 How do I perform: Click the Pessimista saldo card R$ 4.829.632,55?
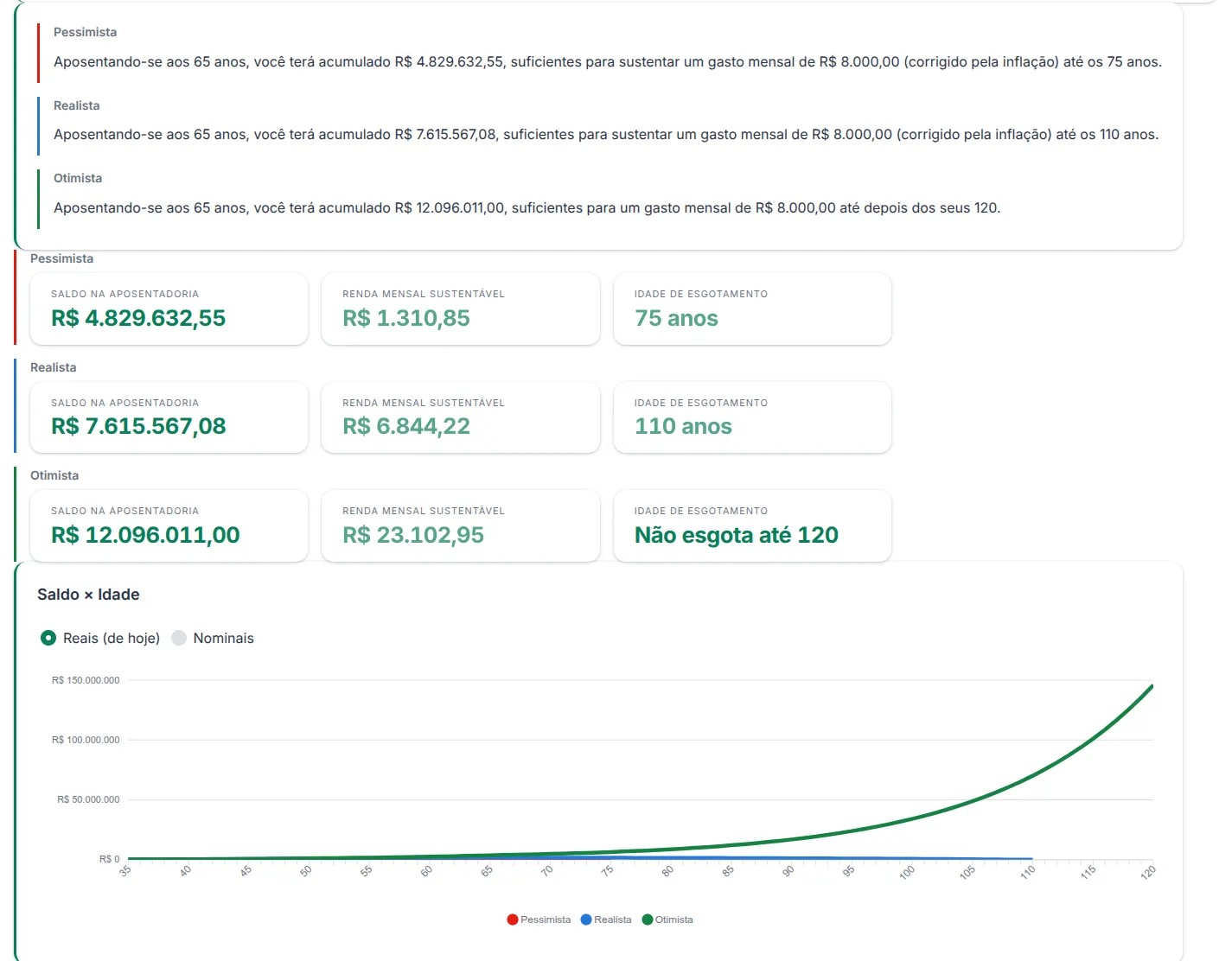tap(169, 309)
